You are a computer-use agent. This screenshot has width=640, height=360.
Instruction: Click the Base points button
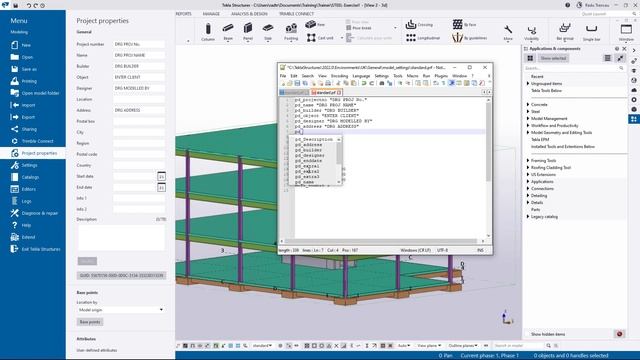click(90, 322)
